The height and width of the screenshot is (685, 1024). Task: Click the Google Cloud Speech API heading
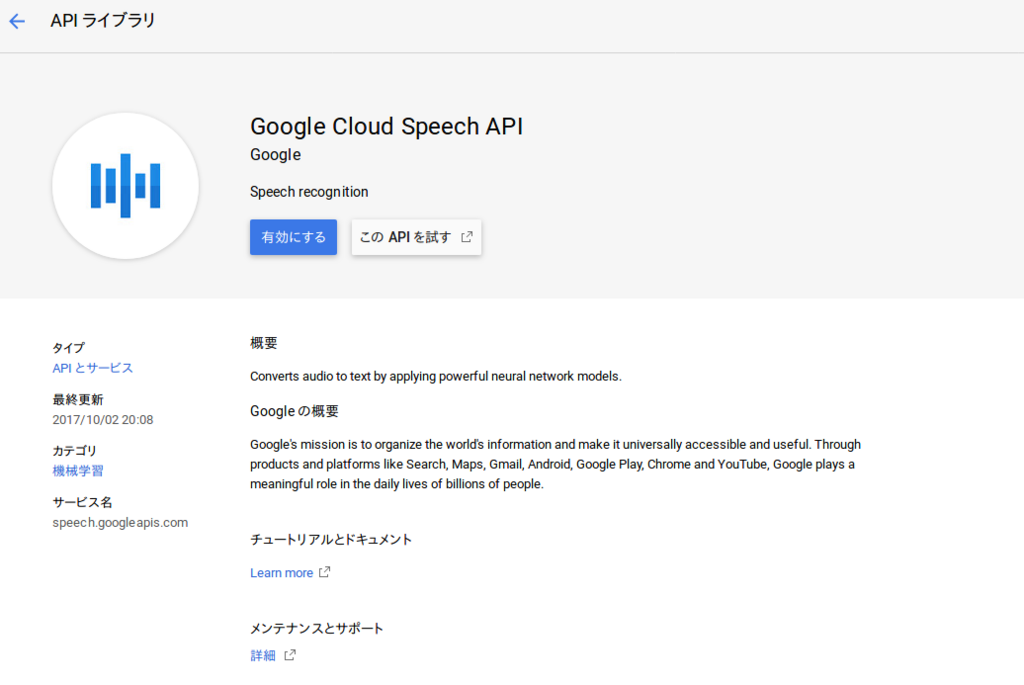point(386,127)
